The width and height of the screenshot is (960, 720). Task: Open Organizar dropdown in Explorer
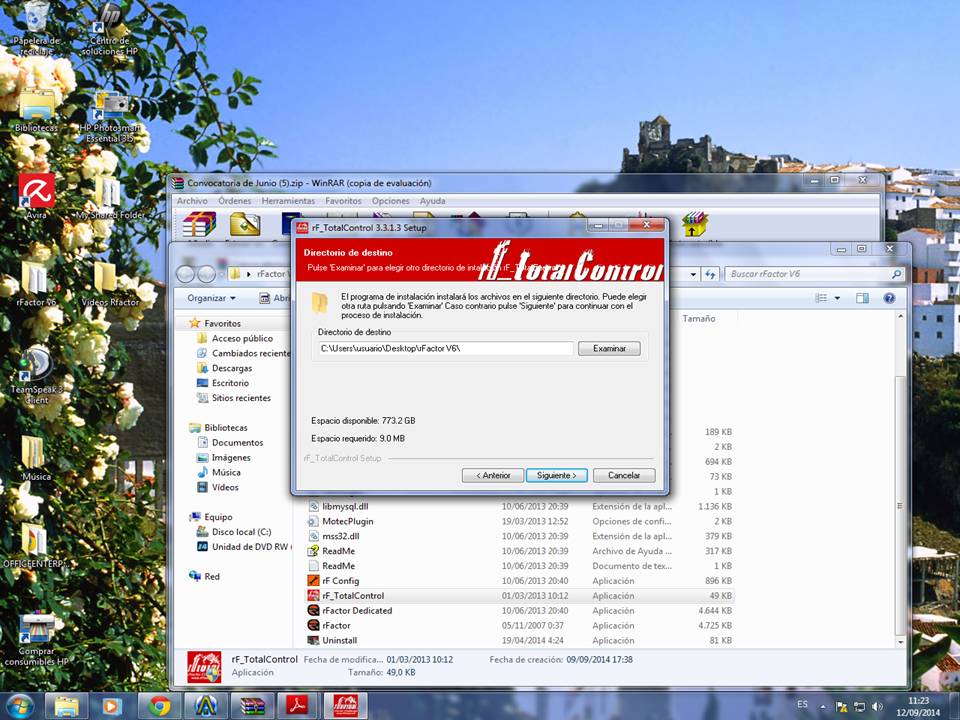click(212, 298)
